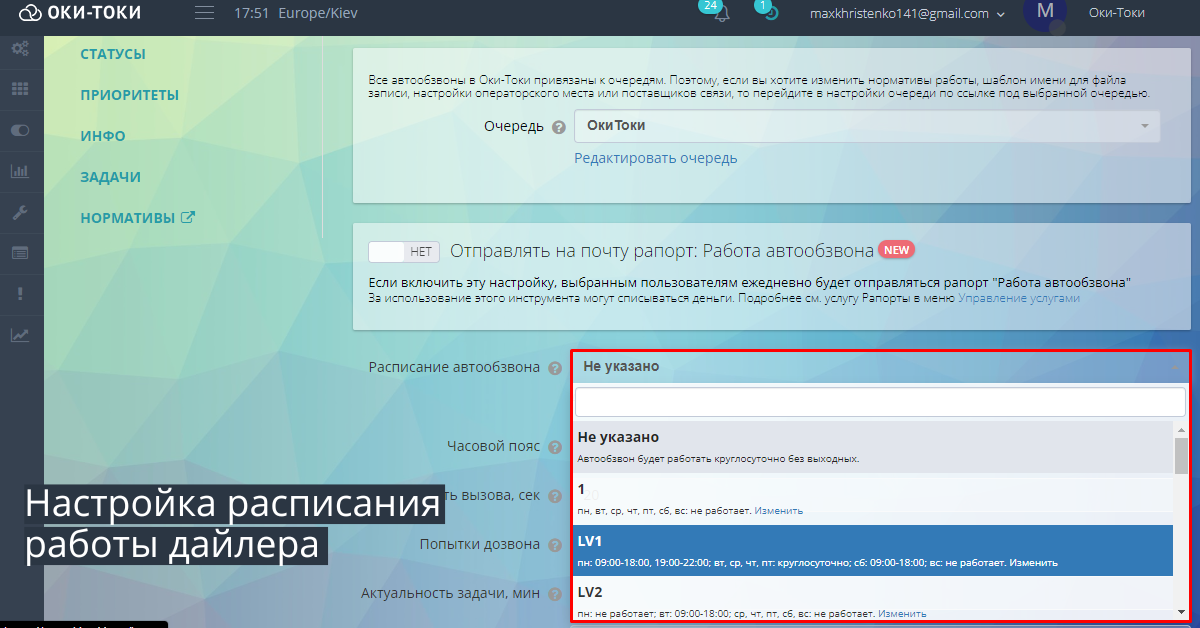Select the LV1 schedule option

click(872, 550)
